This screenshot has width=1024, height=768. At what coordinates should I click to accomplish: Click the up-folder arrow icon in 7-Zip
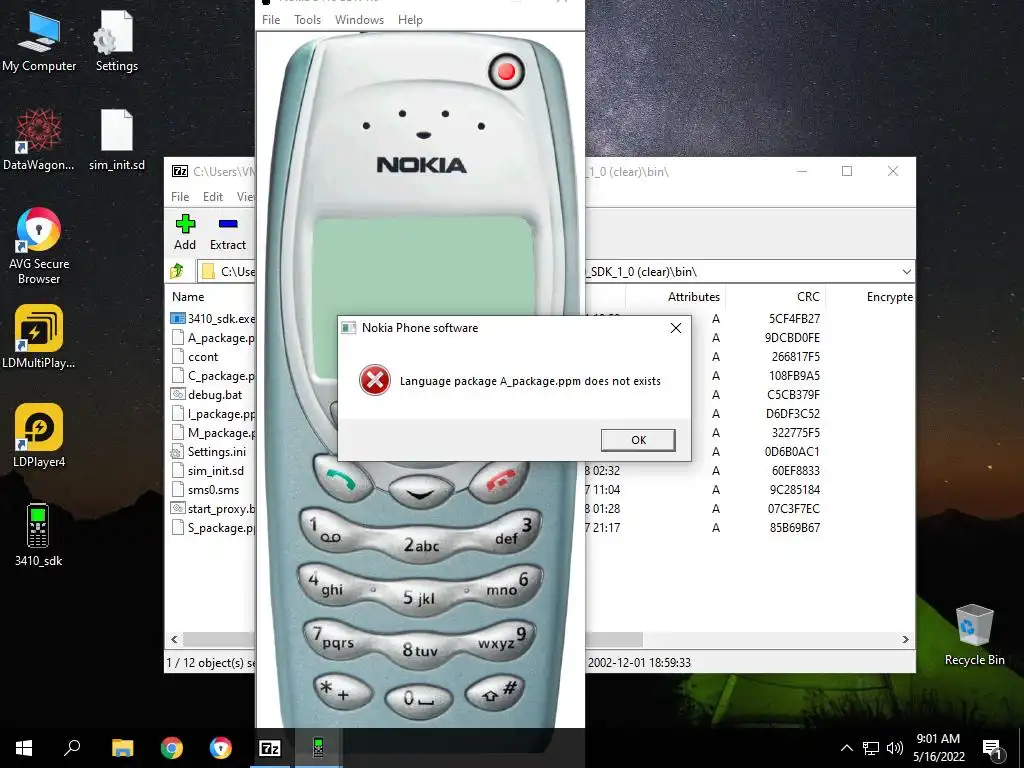[177, 271]
